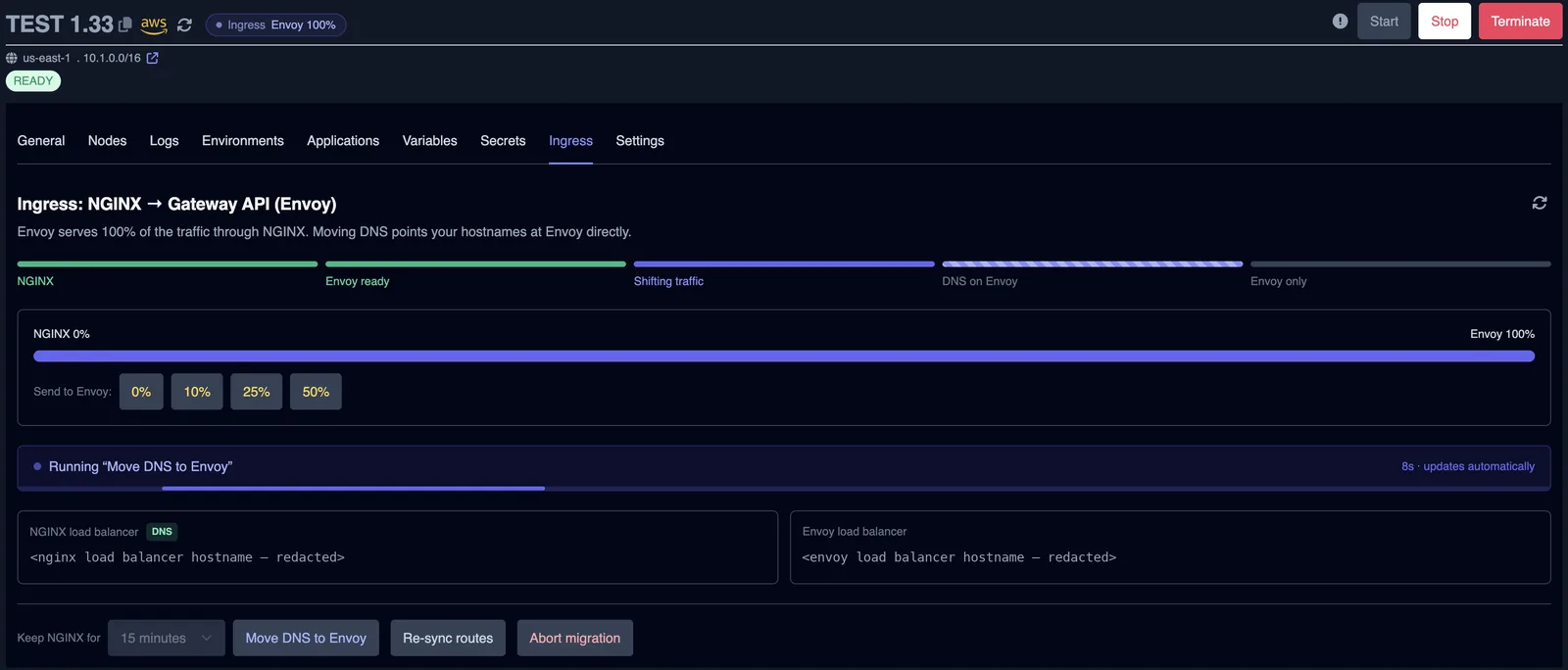Click the Move DNS to Envoy button
This screenshot has width=1568, height=670.
(306, 638)
